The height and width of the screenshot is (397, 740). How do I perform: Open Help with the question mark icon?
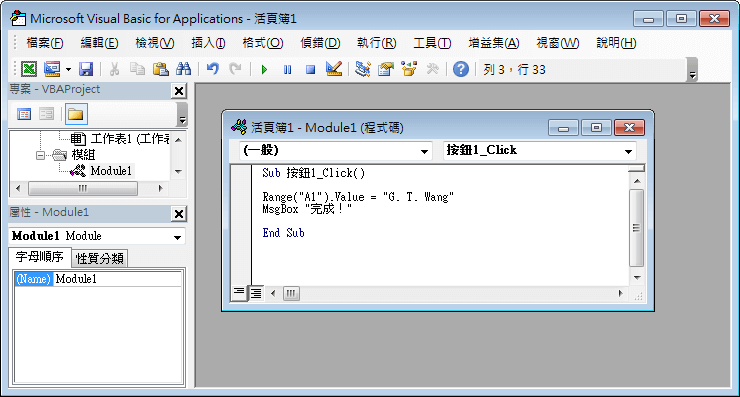pyautogui.click(x=461, y=69)
